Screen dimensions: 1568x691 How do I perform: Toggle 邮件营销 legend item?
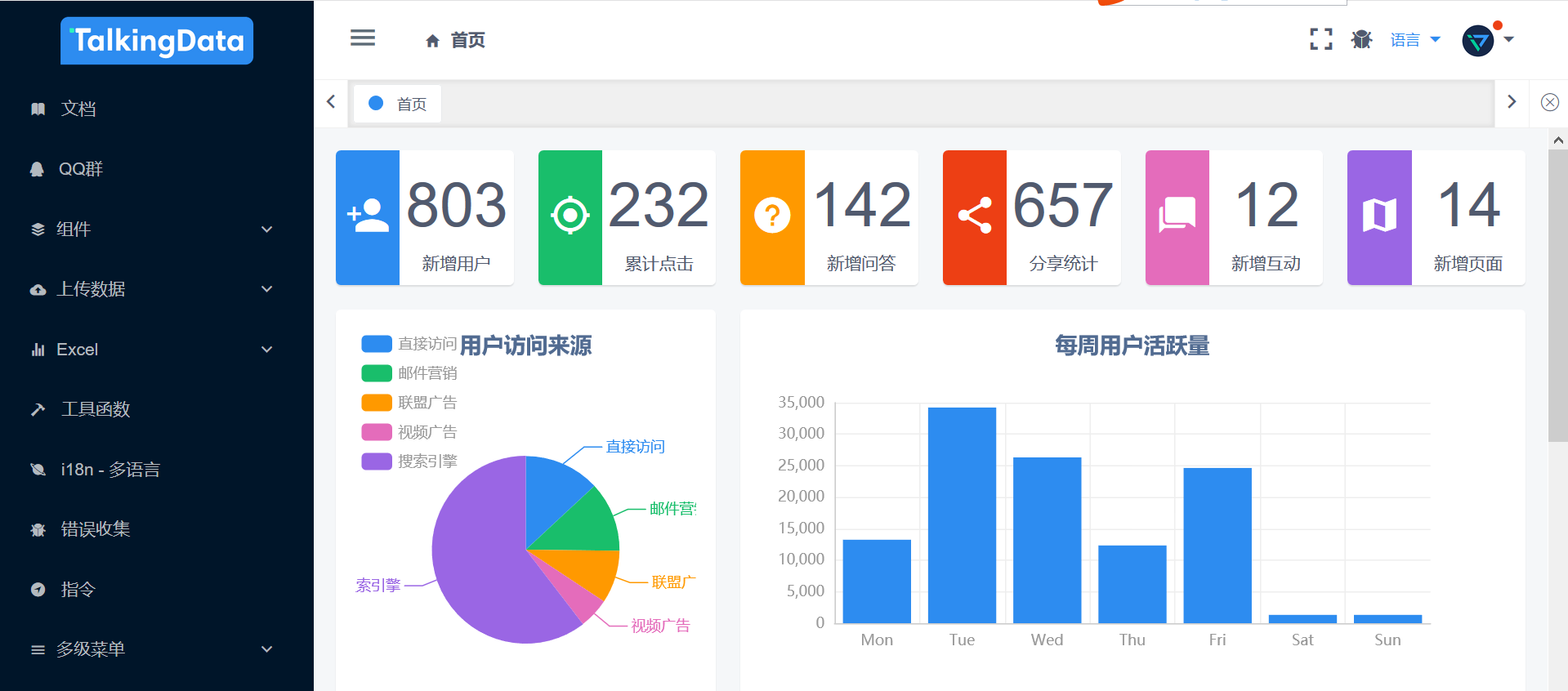409,373
